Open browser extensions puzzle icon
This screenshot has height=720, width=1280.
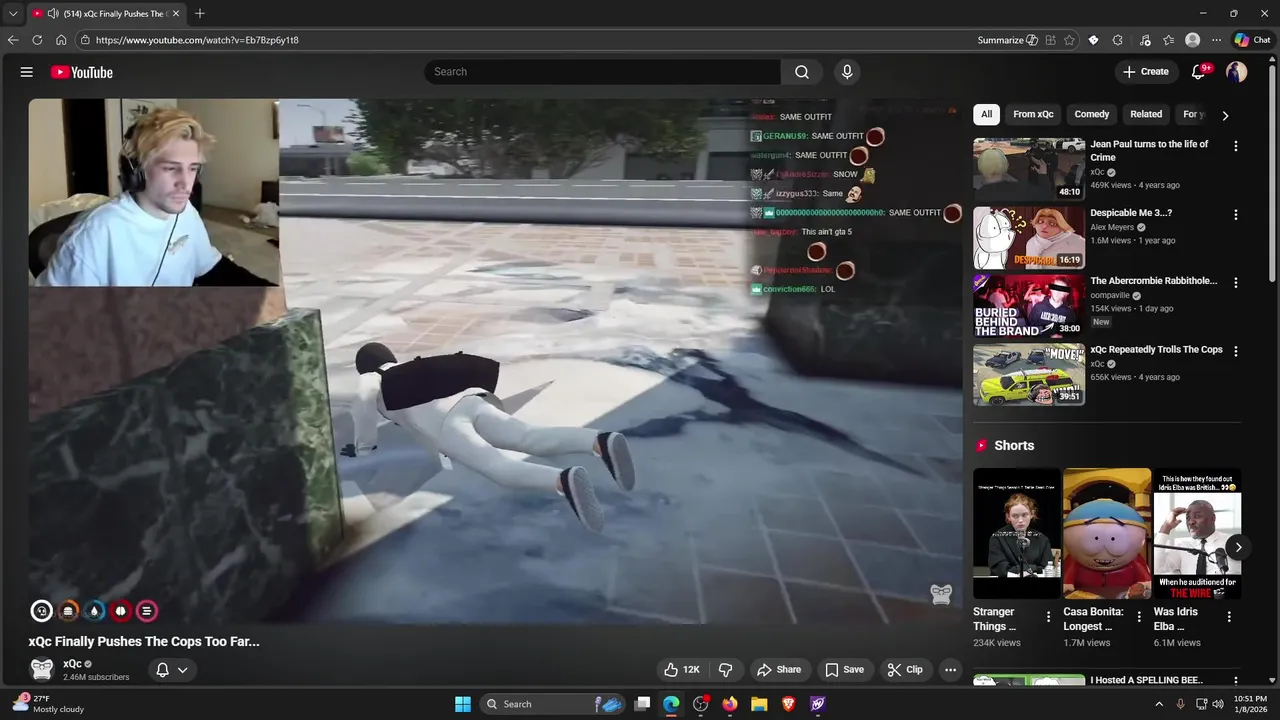pos(1117,40)
